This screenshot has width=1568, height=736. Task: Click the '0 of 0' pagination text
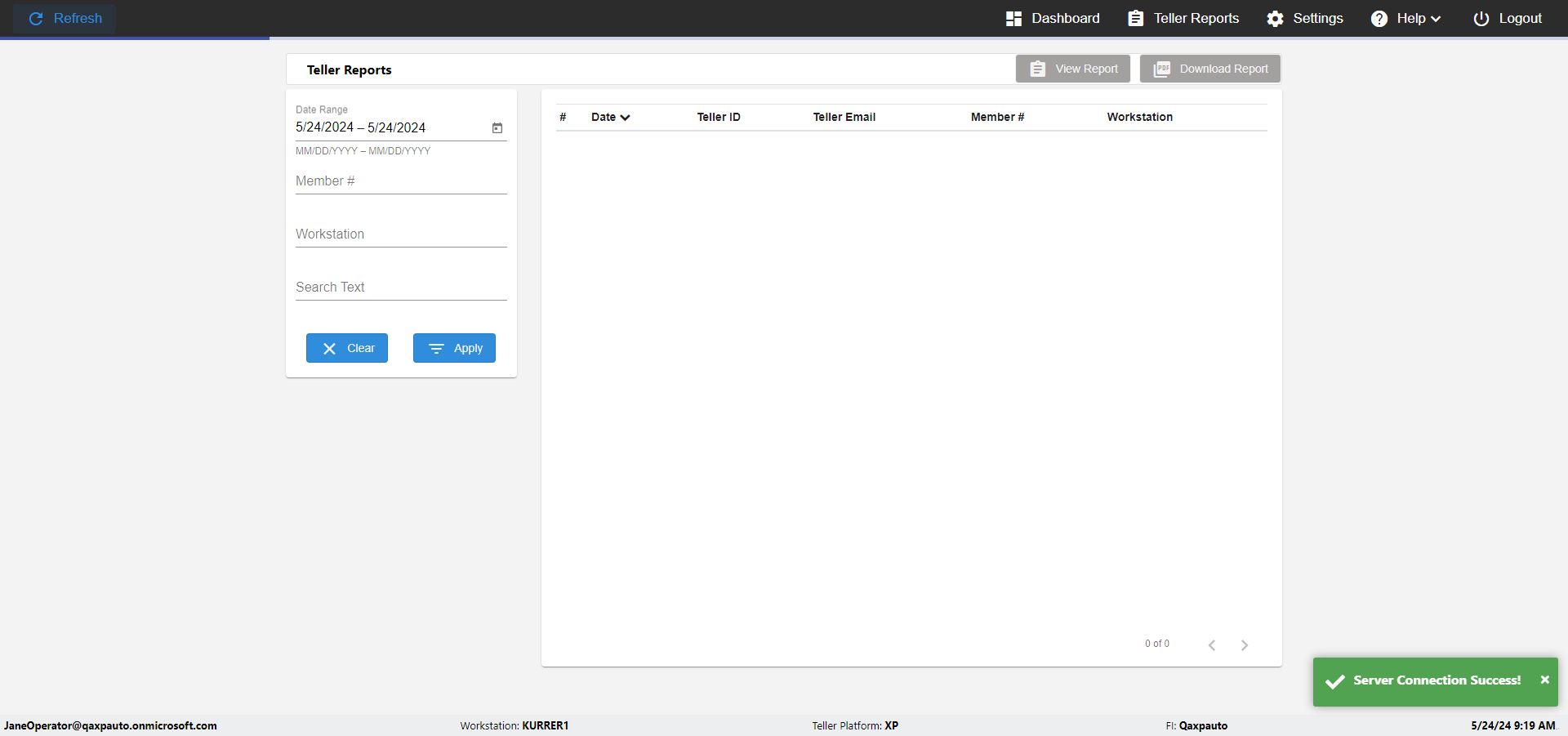1157,644
